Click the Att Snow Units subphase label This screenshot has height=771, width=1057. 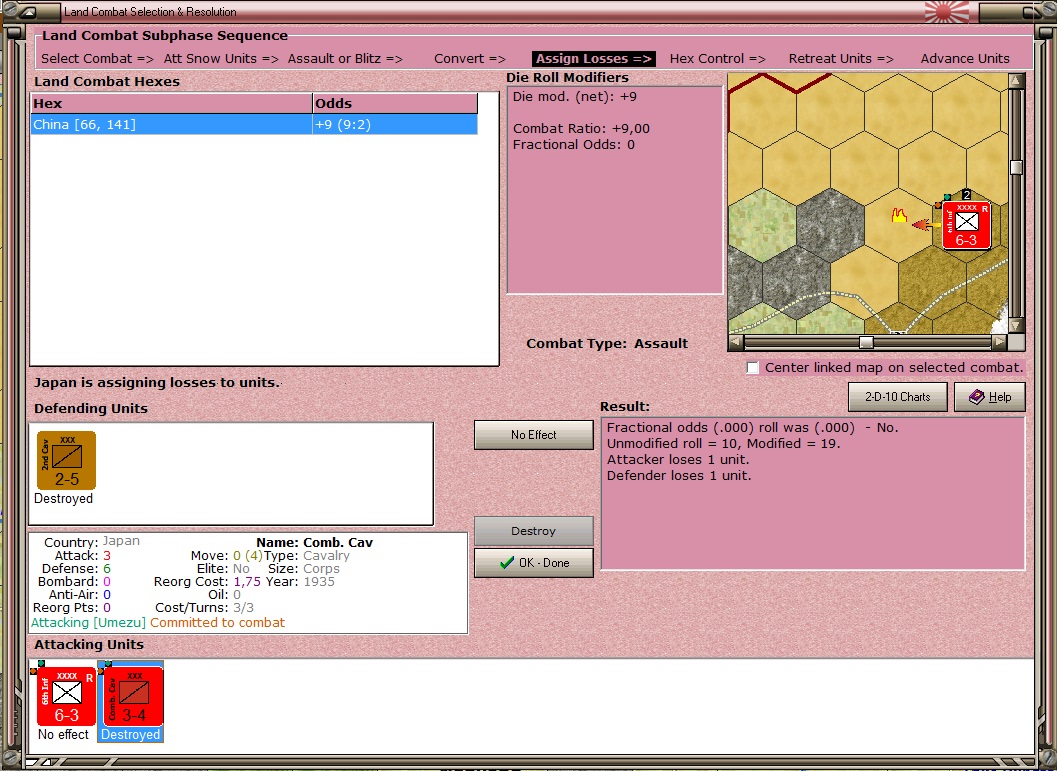click(221, 59)
